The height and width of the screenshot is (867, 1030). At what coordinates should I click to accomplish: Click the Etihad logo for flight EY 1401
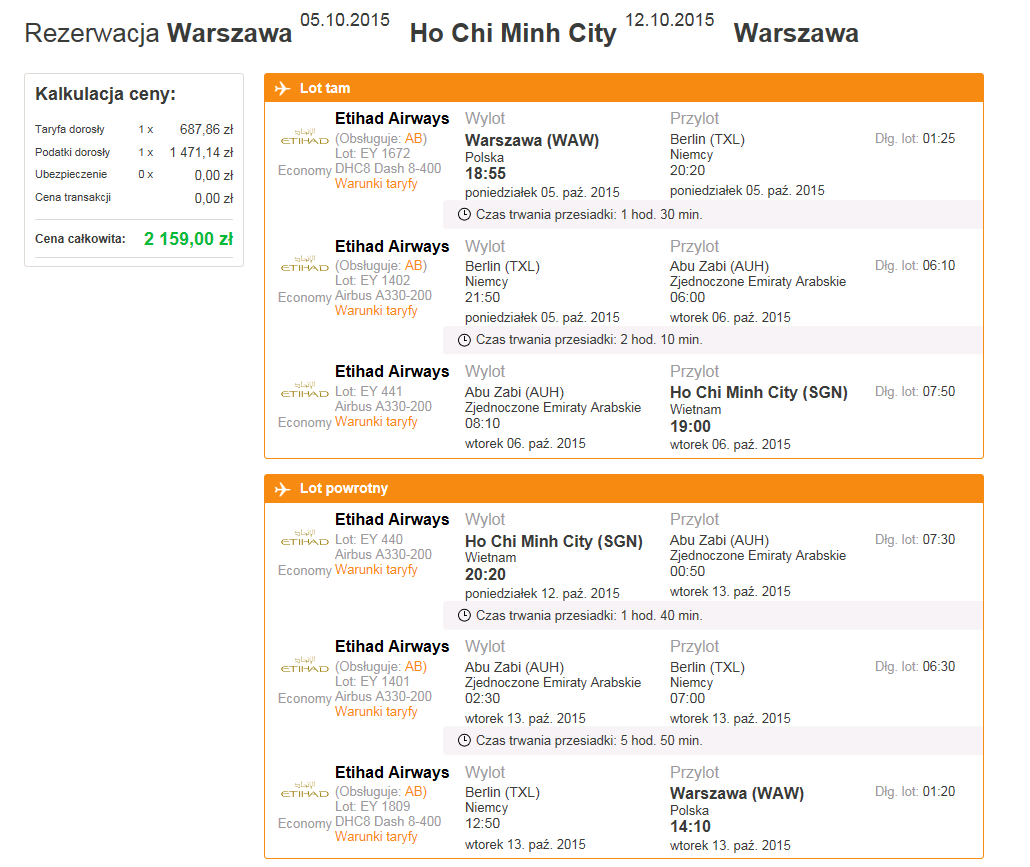tap(305, 664)
